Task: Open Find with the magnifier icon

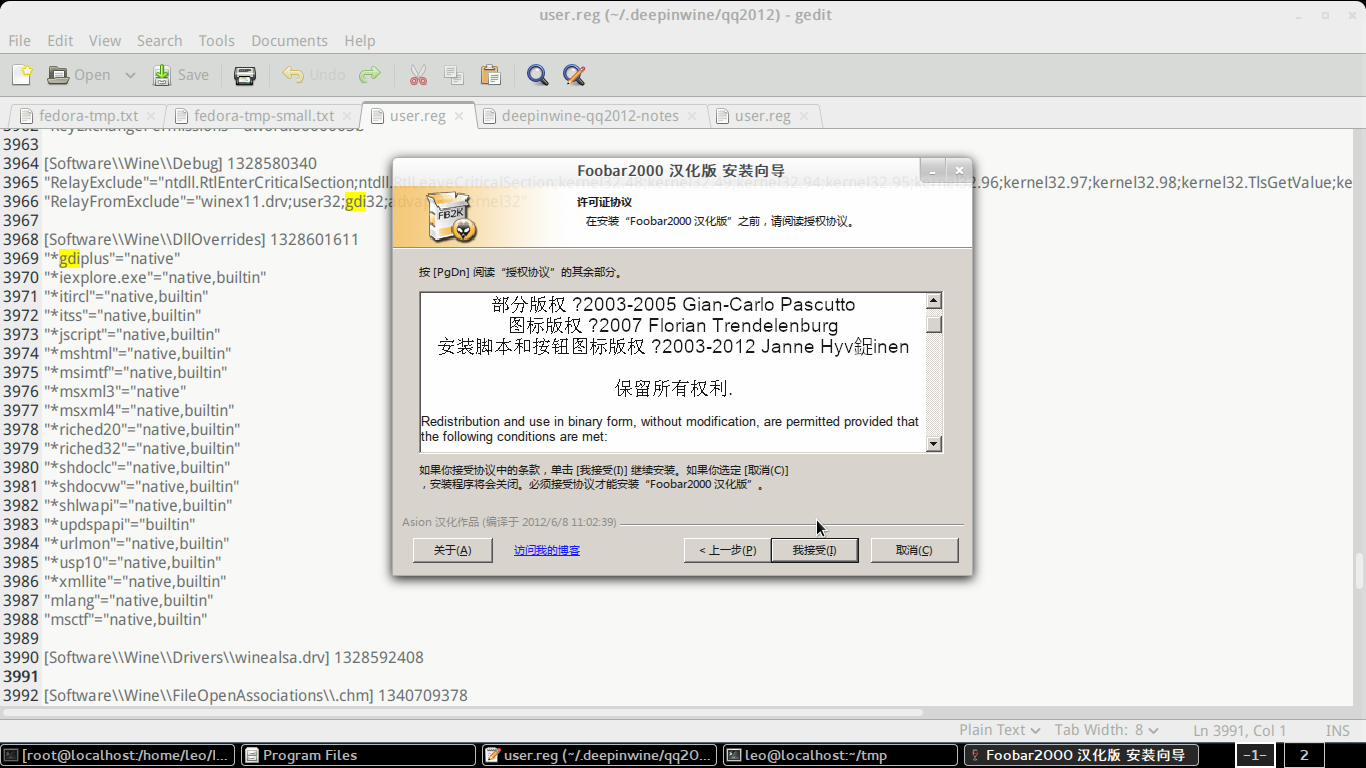Action: 537,75
